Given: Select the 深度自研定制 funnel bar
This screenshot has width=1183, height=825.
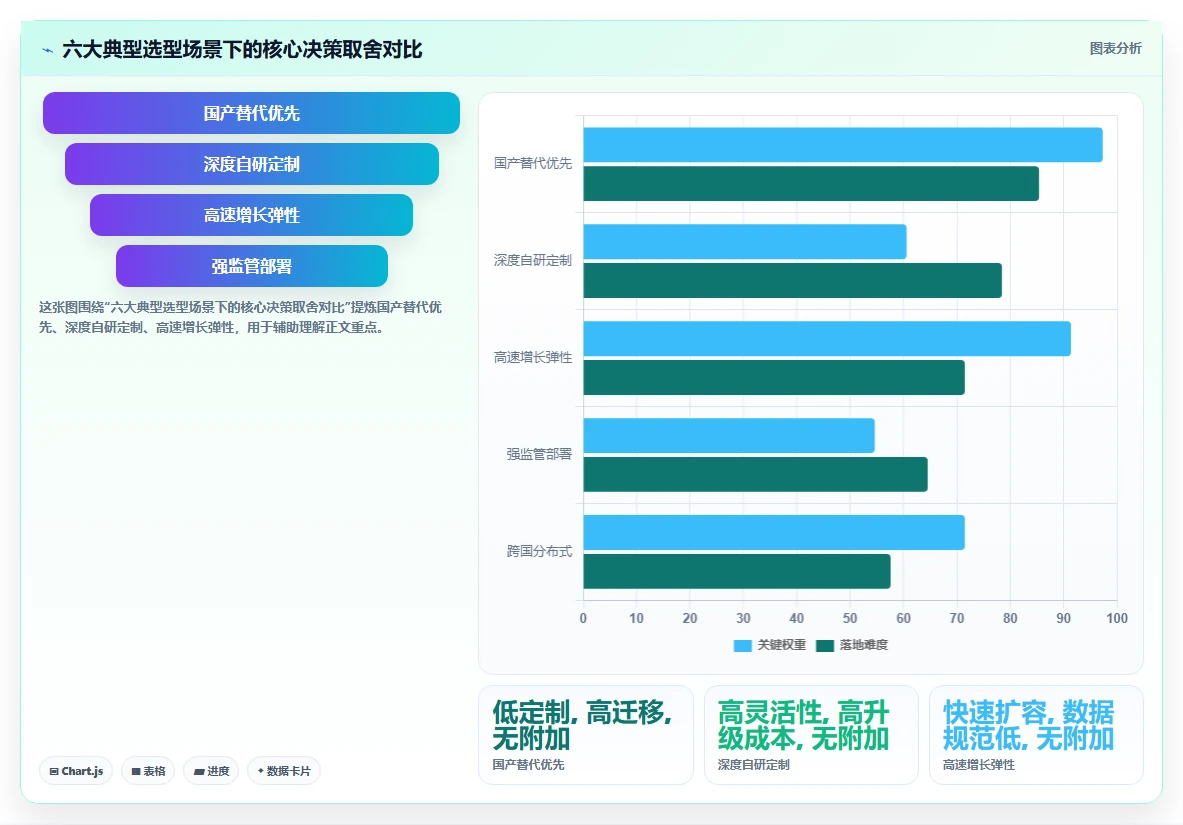Looking at the screenshot, I should coord(251,164).
